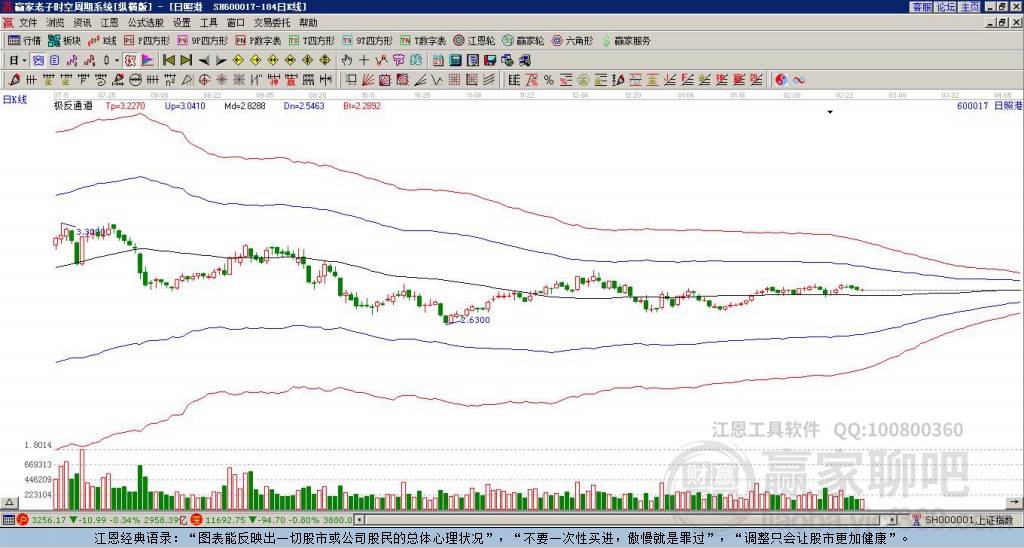Click the black left arrow icon

pos(204,61)
